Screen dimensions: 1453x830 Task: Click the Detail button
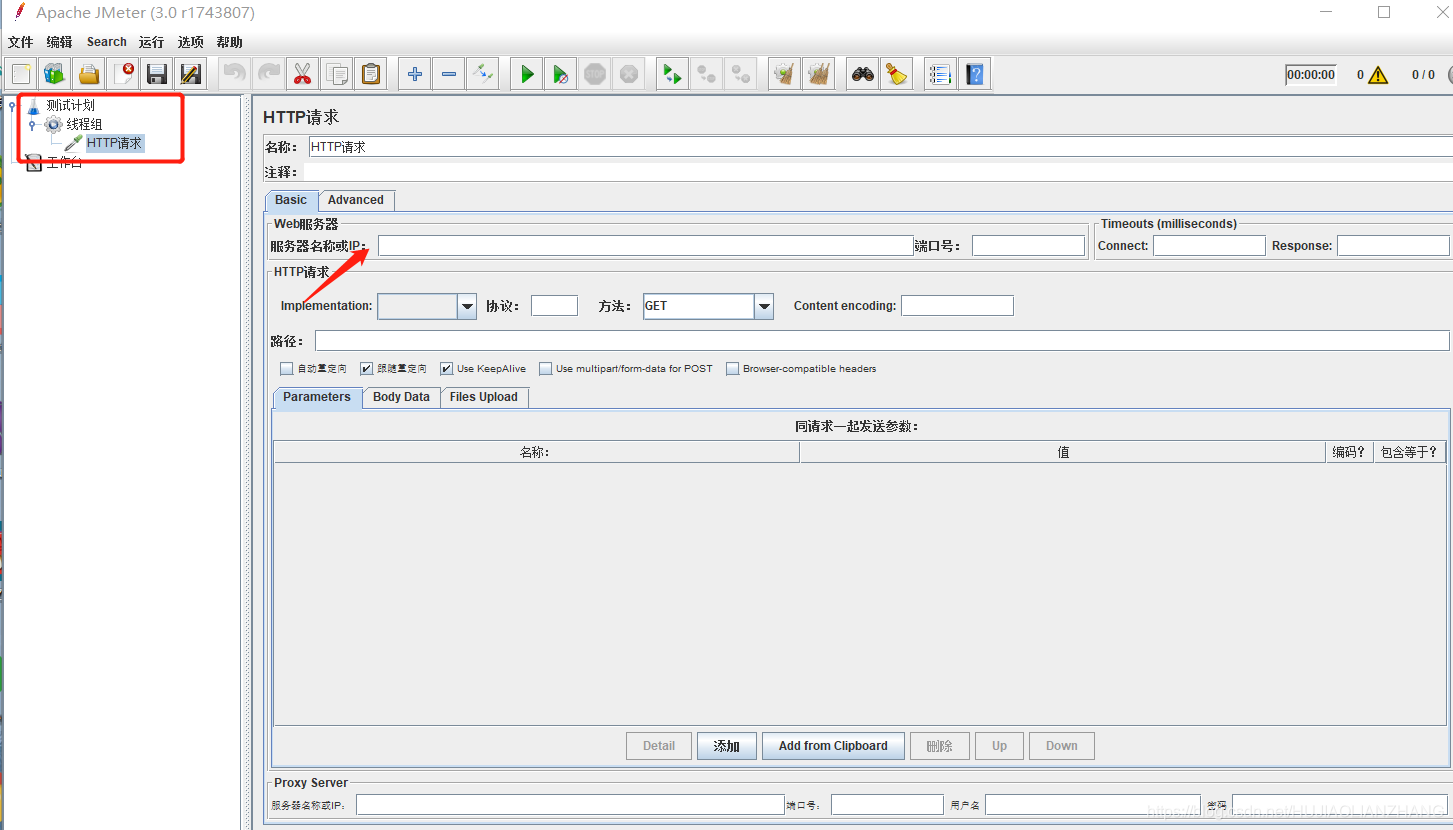pyautogui.click(x=659, y=746)
